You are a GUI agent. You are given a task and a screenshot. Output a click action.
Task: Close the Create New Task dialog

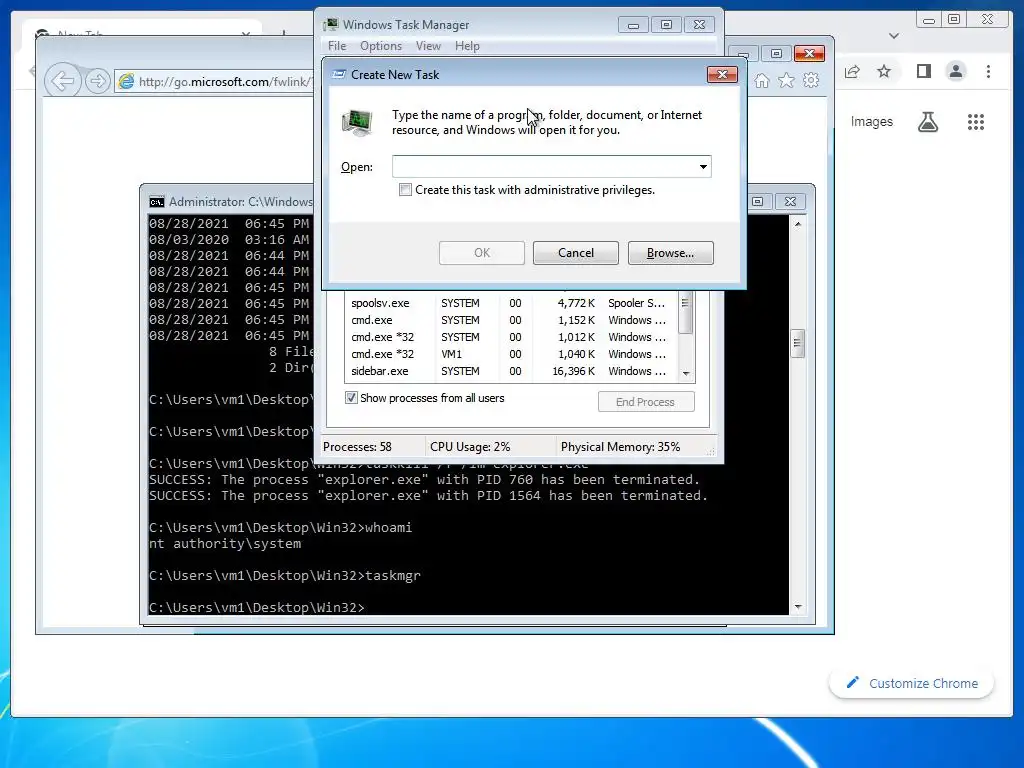(722, 74)
